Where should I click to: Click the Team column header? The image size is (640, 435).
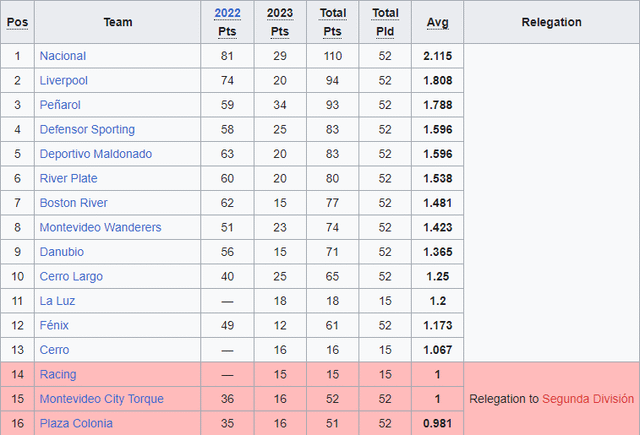coord(118,22)
